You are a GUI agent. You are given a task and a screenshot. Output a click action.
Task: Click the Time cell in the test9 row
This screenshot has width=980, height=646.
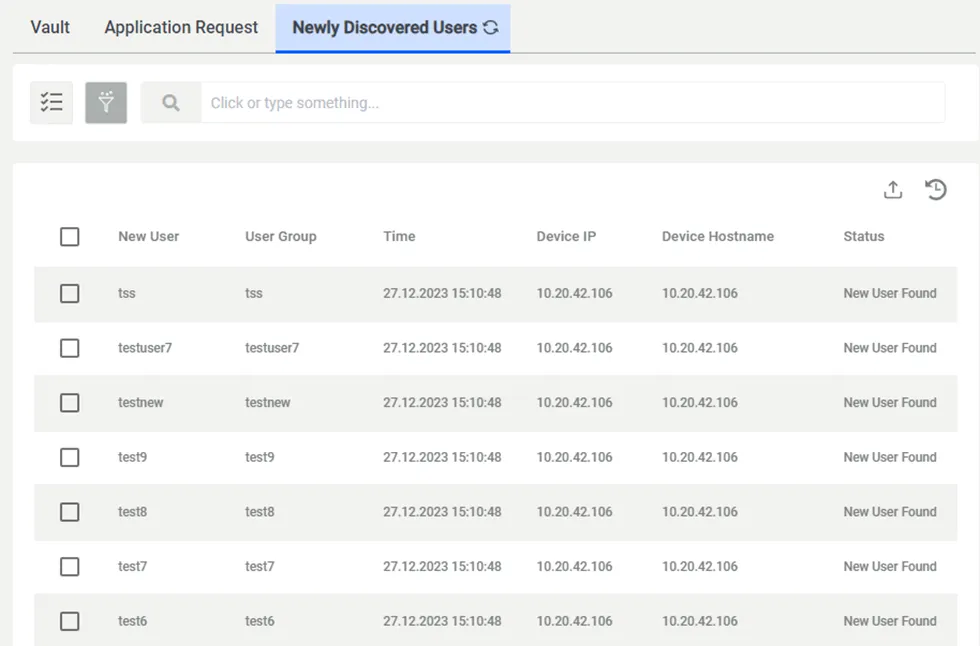pos(442,457)
